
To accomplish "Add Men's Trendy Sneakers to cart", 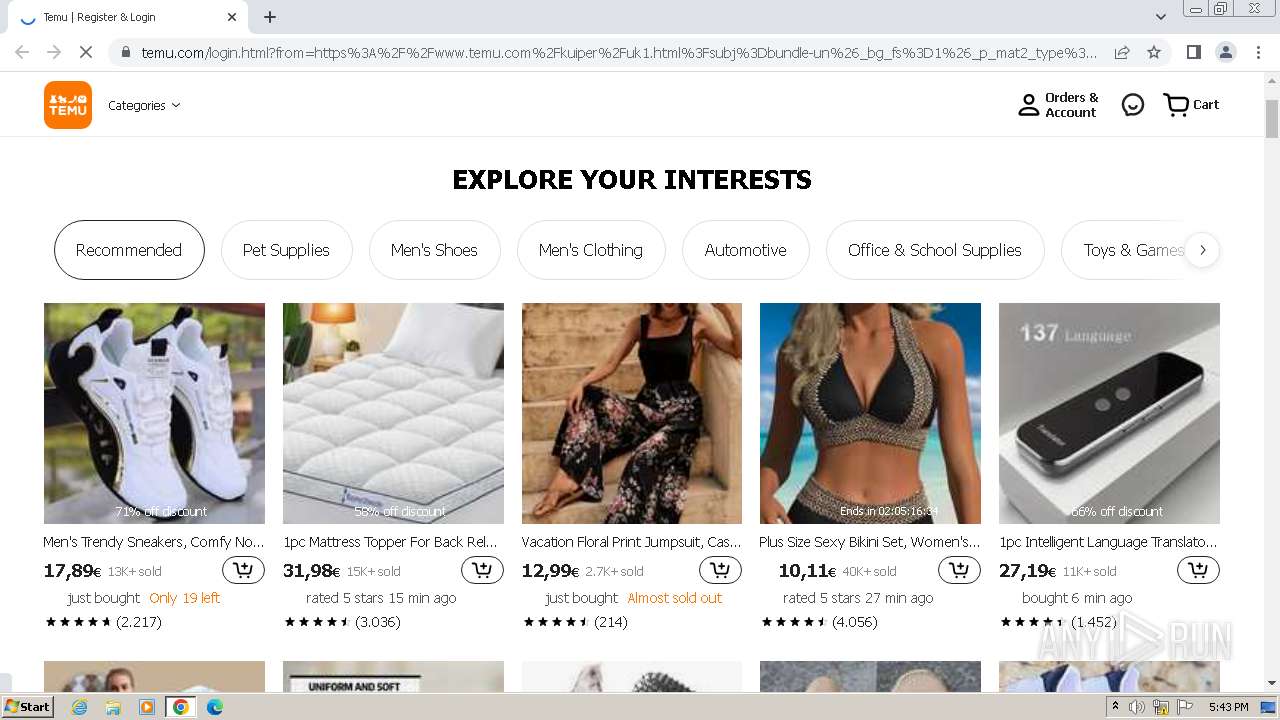I will click(243, 570).
